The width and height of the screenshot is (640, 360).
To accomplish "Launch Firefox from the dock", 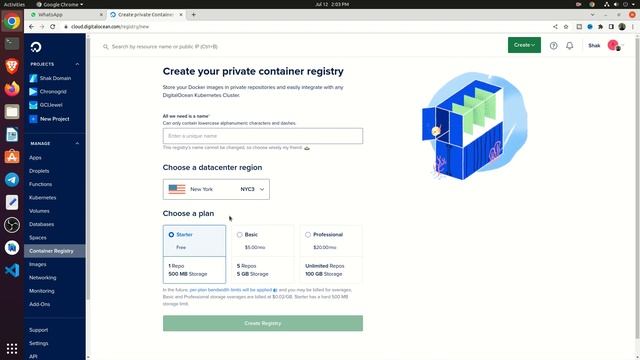I will pos(12,89).
